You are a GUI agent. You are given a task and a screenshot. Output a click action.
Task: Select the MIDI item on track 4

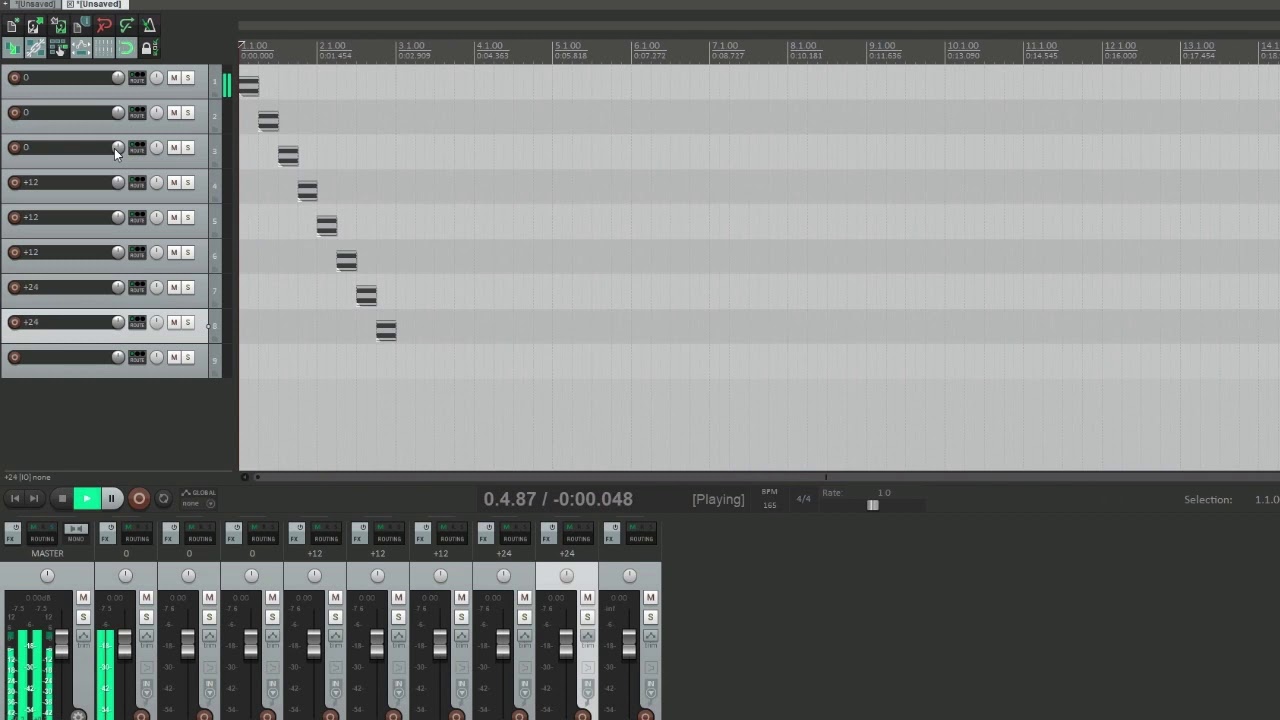pos(307,190)
